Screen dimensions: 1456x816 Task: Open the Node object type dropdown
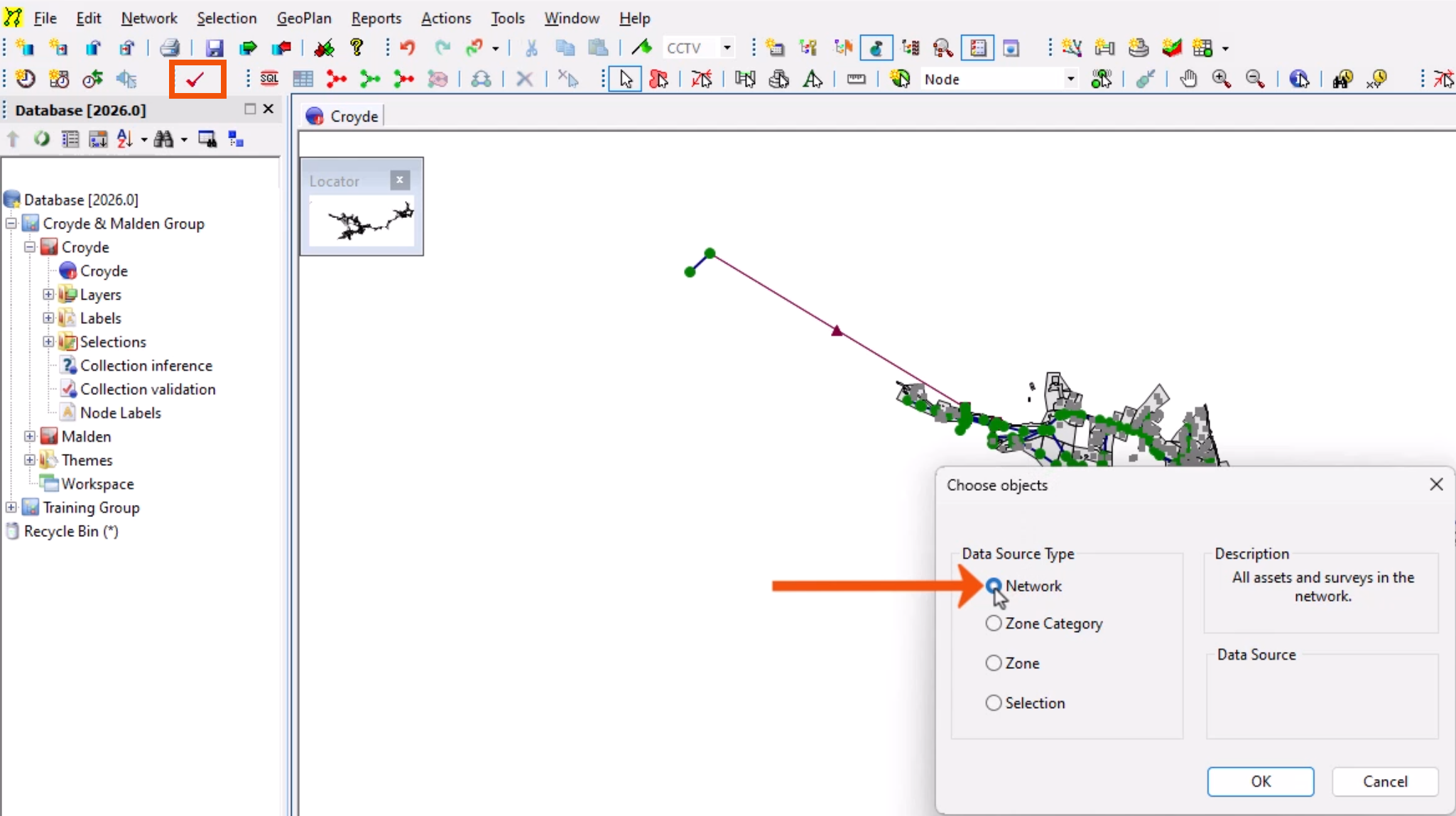pyautogui.click(x=1070, y=79)
